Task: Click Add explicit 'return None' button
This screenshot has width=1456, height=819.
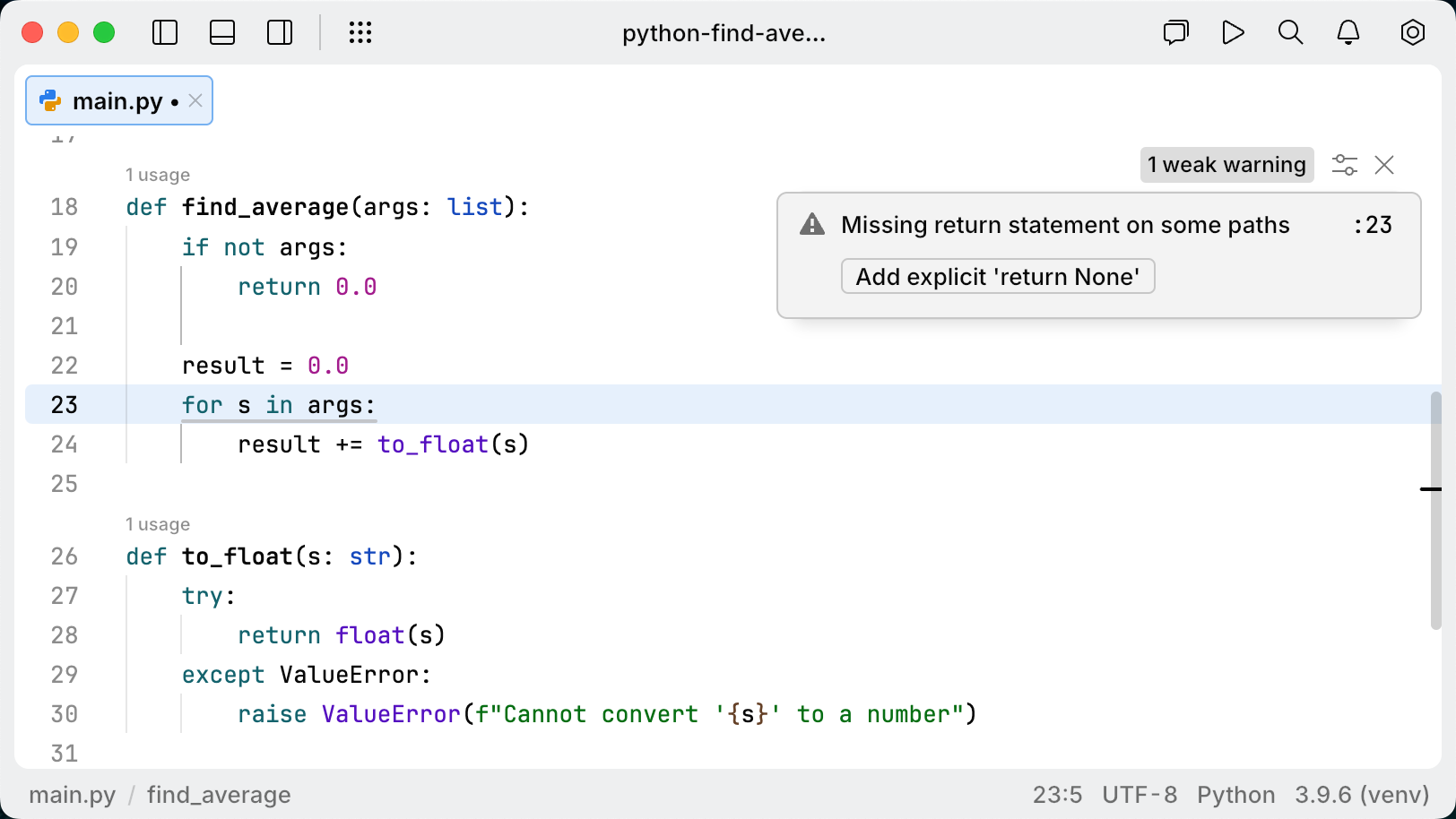Action: tap(997, 277)
